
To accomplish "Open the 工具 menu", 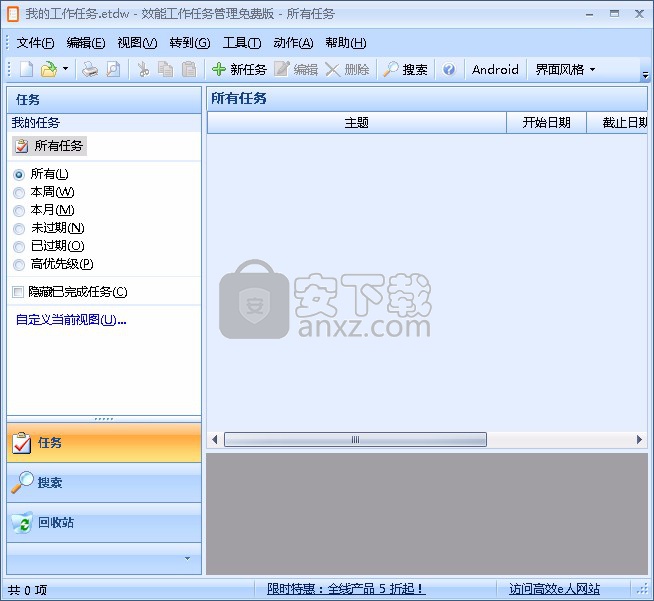I will [241, 42].
